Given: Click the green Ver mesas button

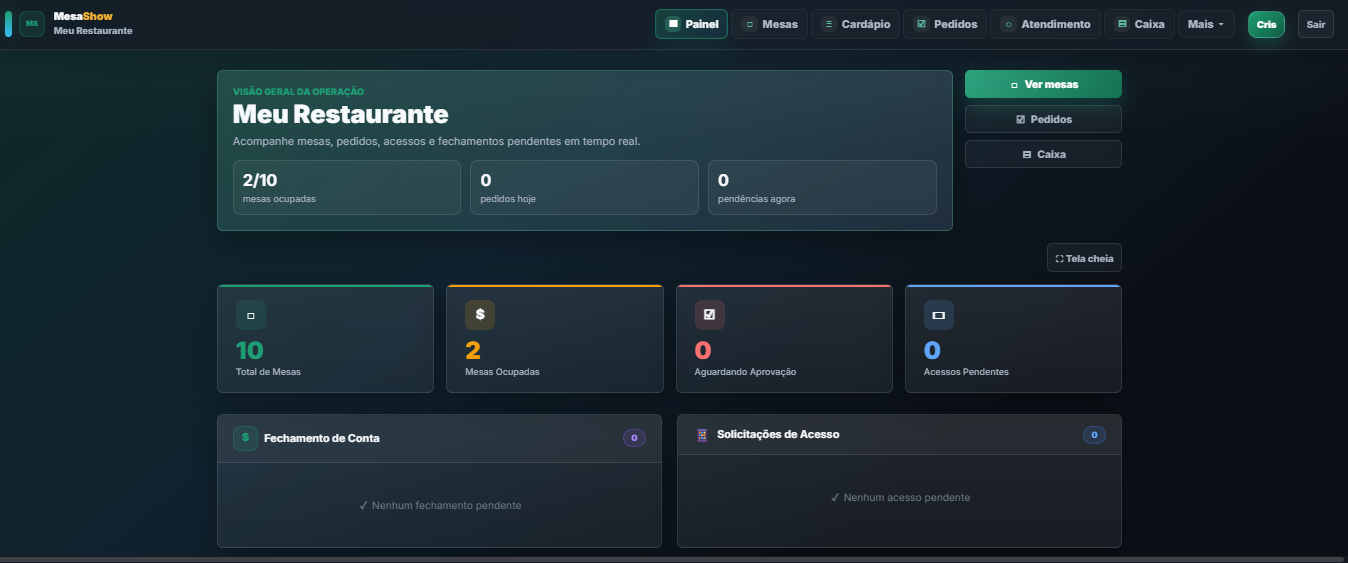Looking at the screenshot, I should coord(1043,84).
